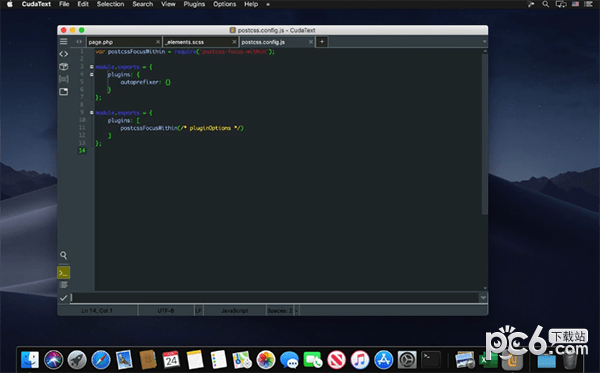Click the Validate checkmark icon
Screen dimensions: 600x373
[x=64, y=298]
